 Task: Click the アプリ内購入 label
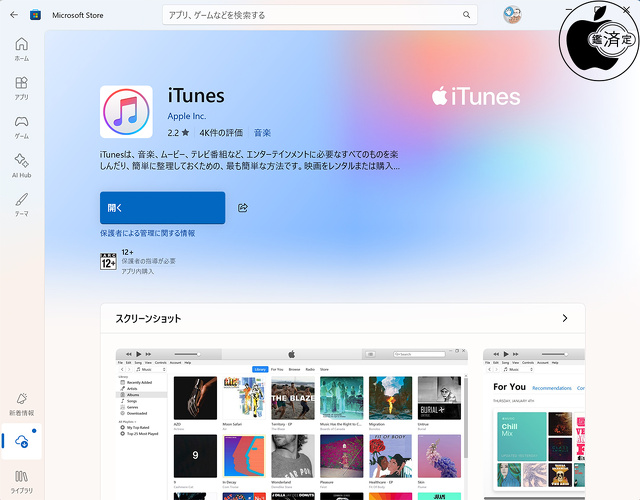[x=138, y=271]
